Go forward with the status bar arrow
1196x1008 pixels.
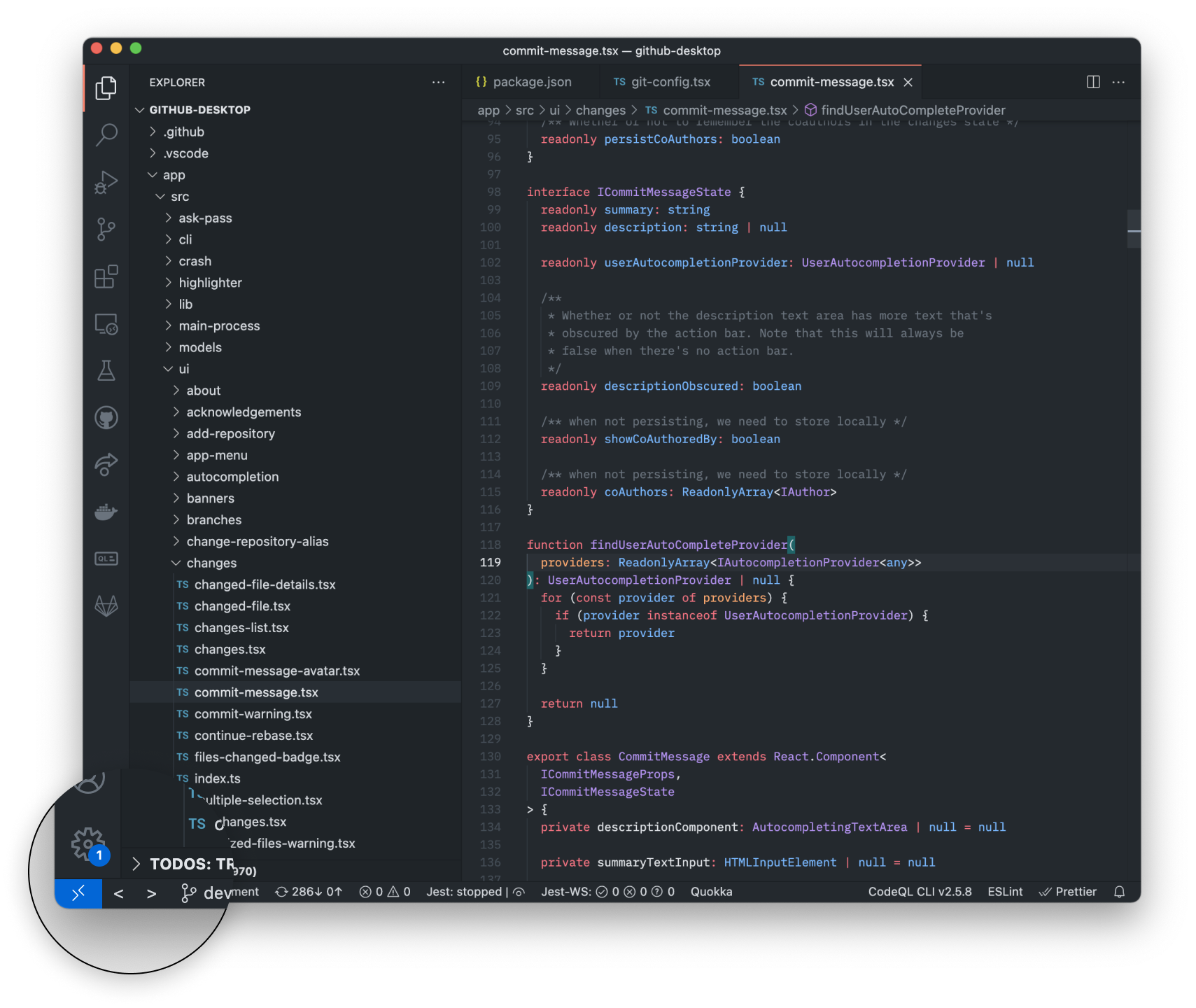151,894
